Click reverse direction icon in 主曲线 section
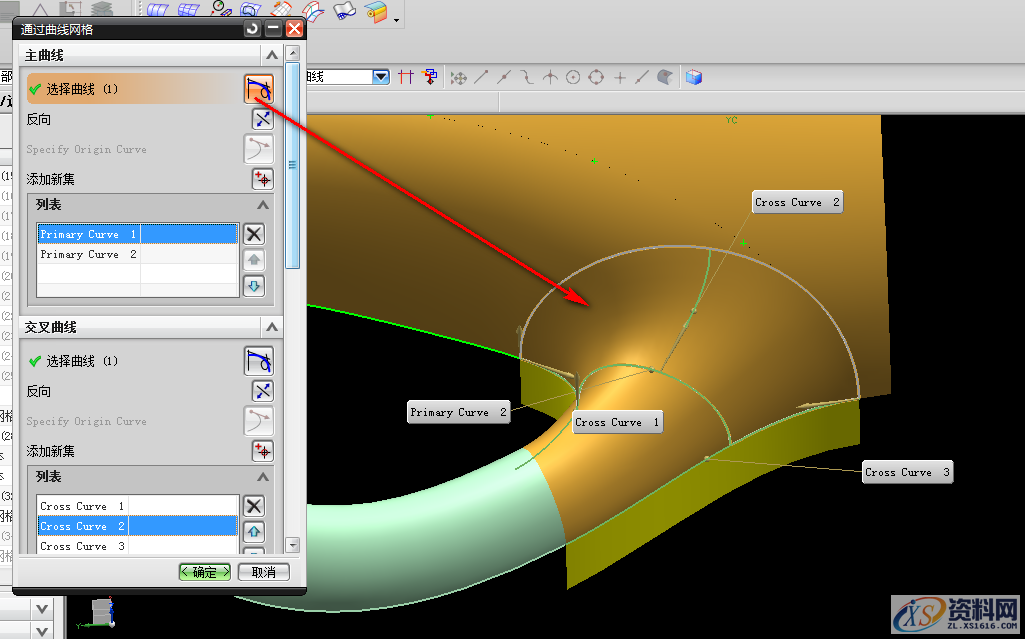1025x639 pixels. (262, 119)
